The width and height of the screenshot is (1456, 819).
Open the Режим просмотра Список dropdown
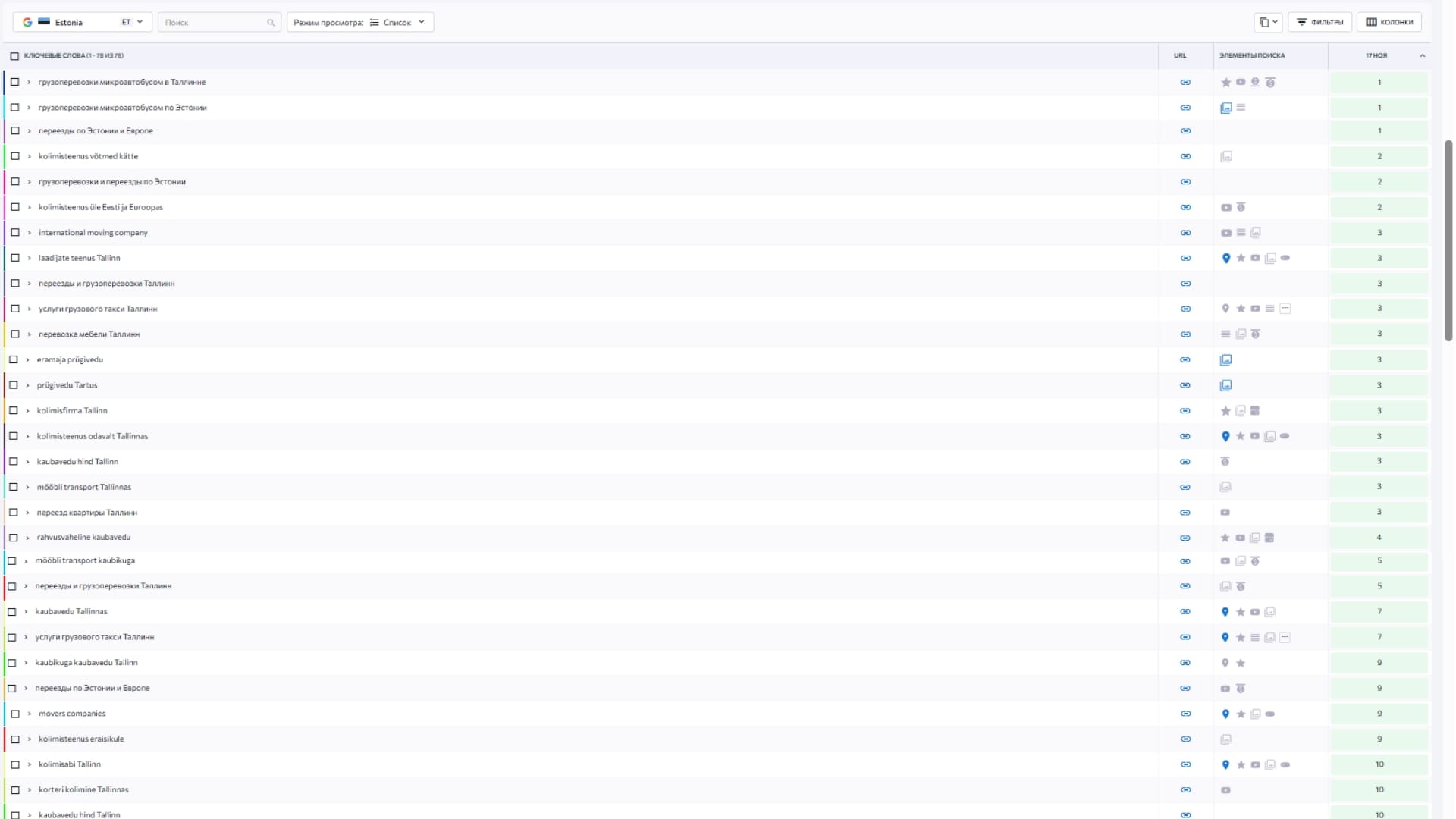pos(360,22)
